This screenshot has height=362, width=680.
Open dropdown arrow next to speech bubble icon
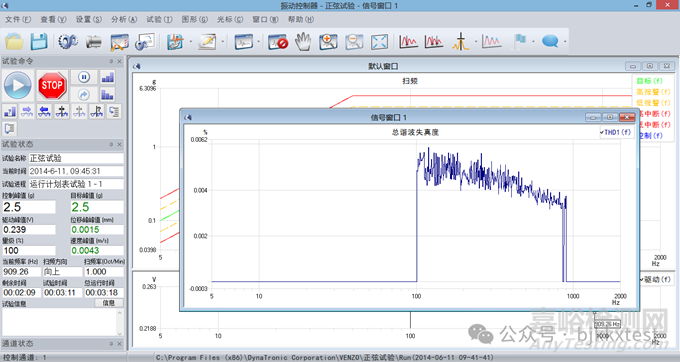pos(565,42)
